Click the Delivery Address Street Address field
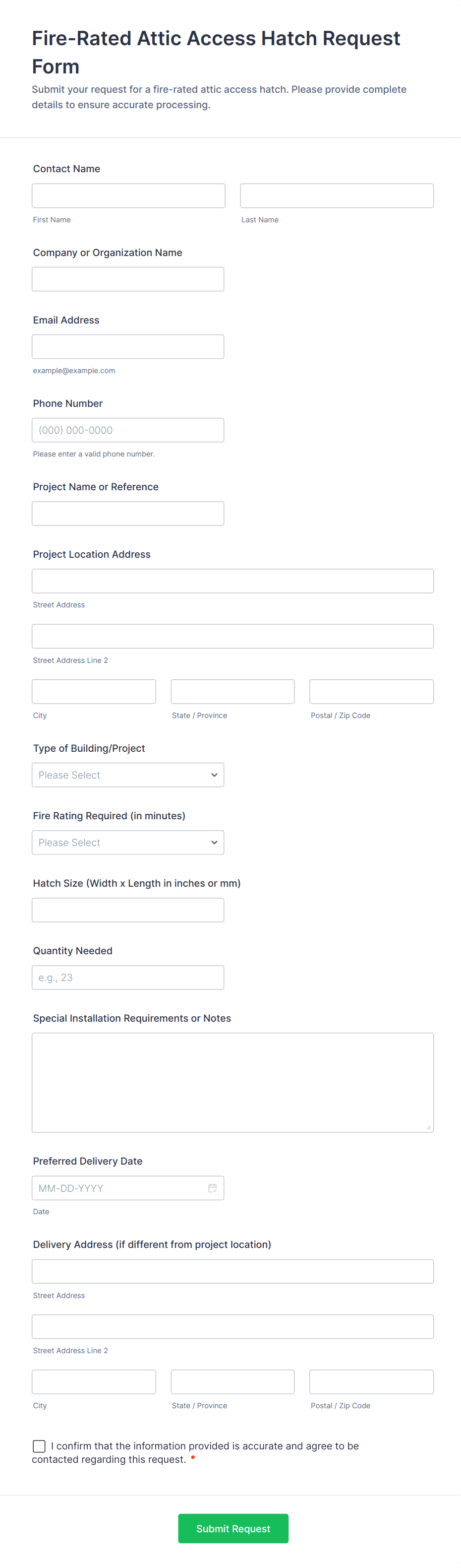 click(x=232, y=1271)
